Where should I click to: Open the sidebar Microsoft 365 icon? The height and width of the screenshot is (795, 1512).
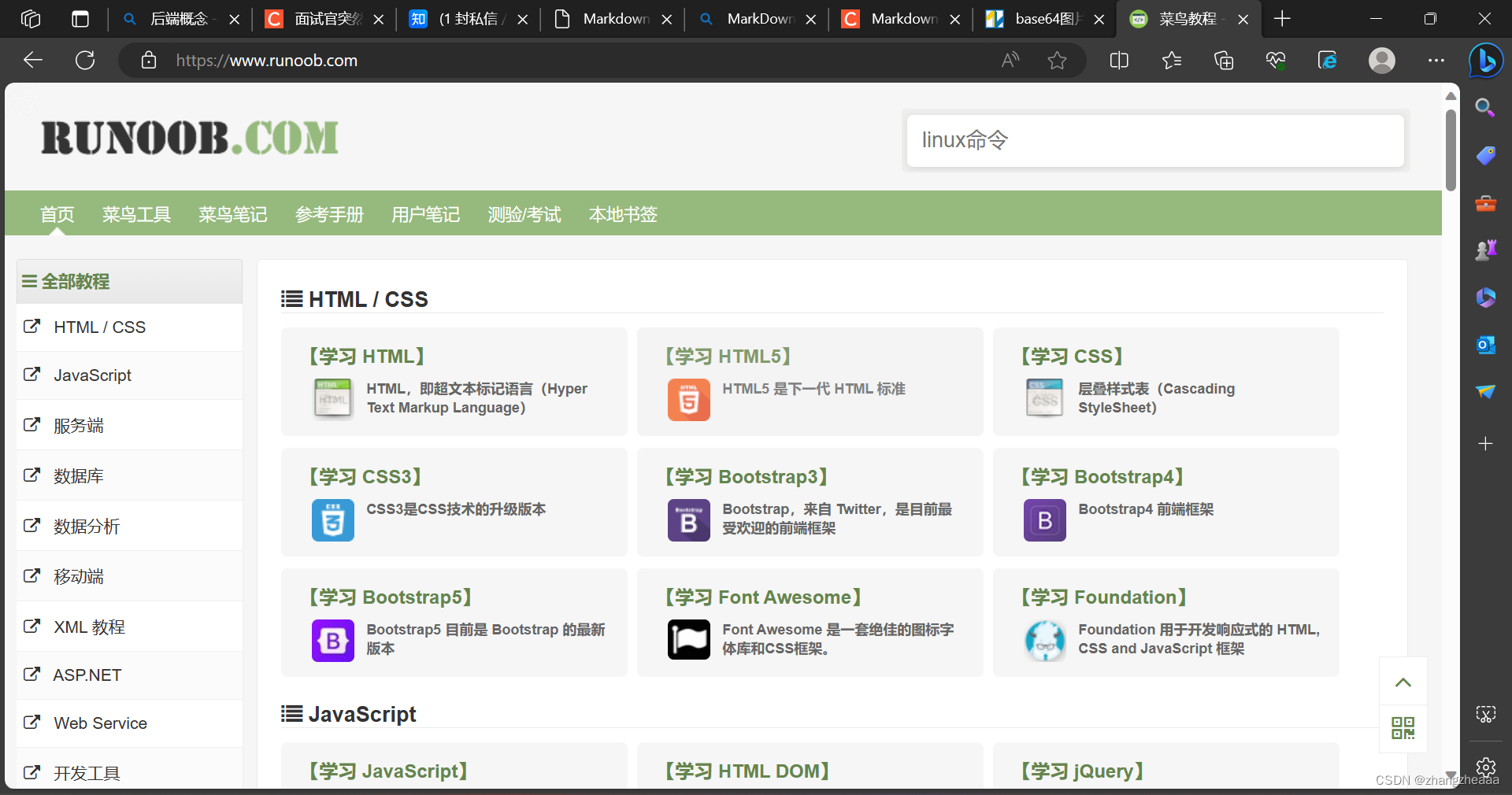(x=1485, y=298)
